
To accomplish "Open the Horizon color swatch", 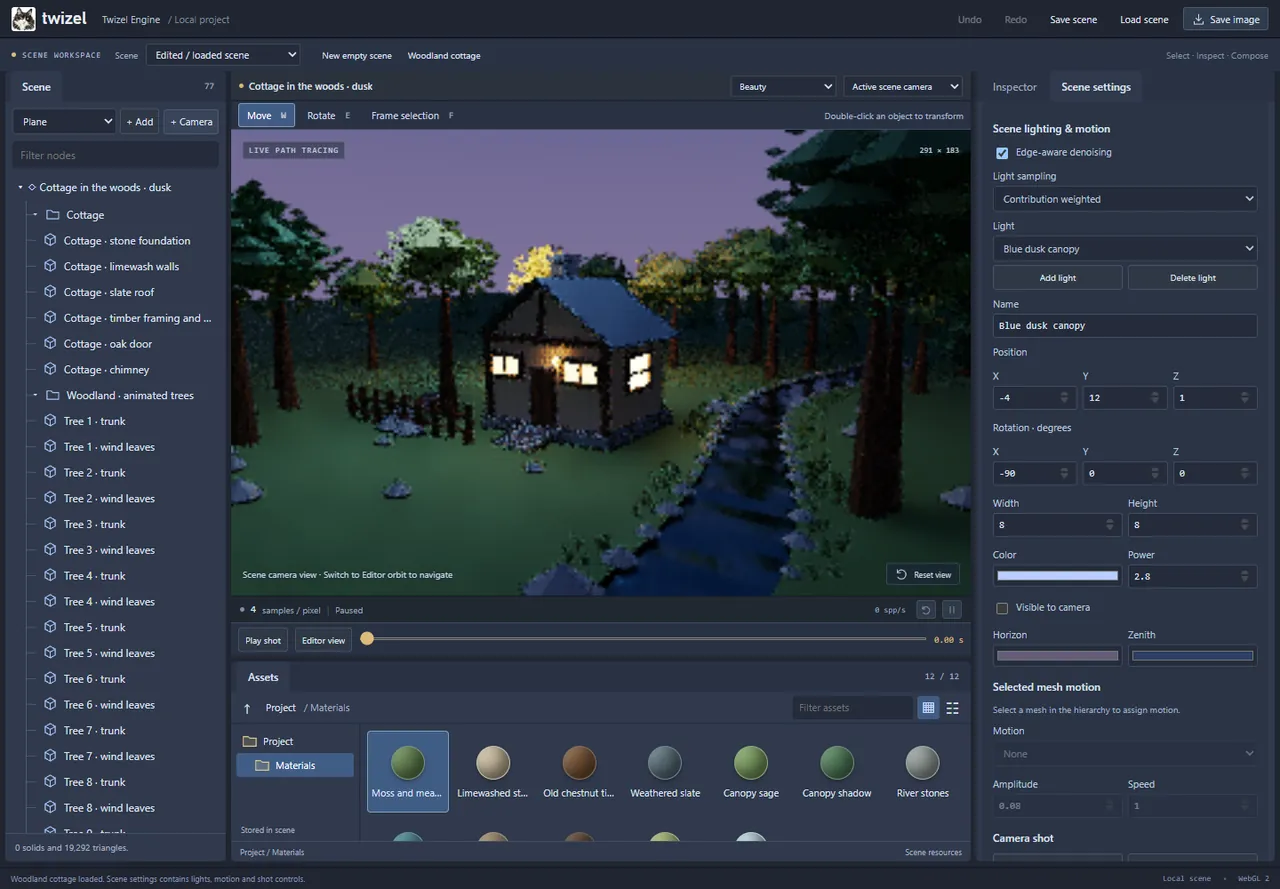I will click(x=1058, y=656).
